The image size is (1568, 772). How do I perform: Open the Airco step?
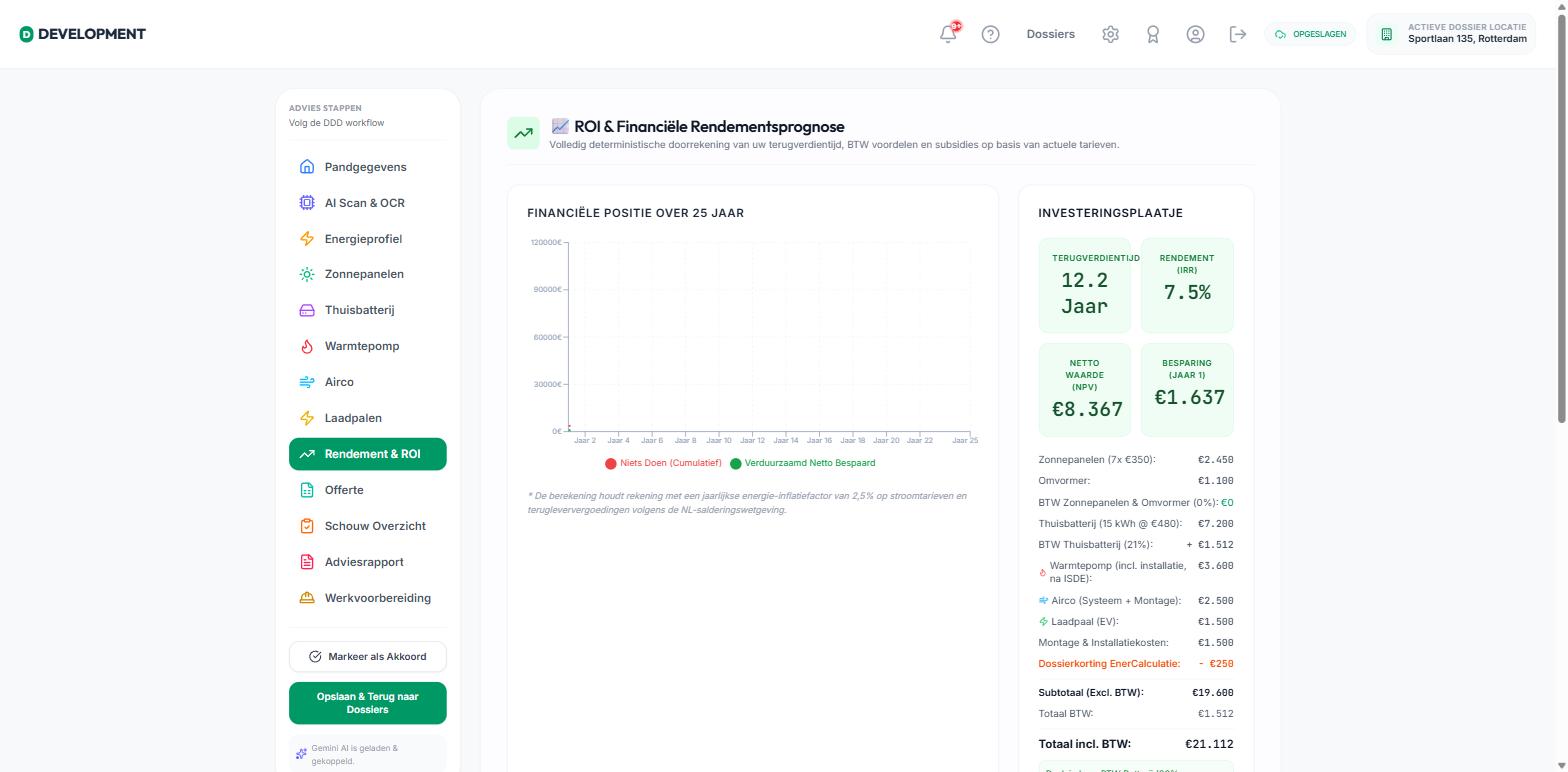(x=368, y=382)
